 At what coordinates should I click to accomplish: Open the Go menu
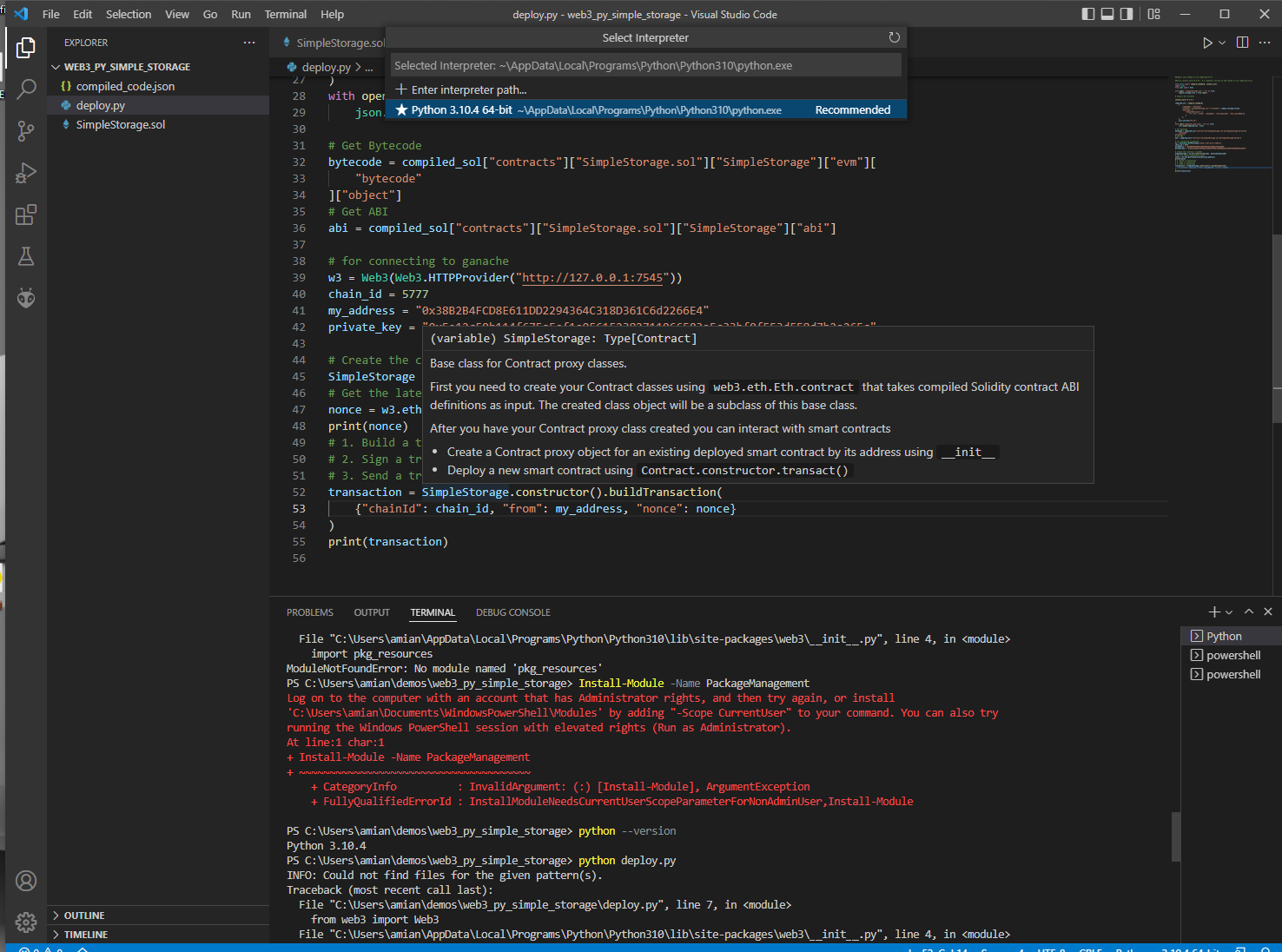[x=210, y=14]
